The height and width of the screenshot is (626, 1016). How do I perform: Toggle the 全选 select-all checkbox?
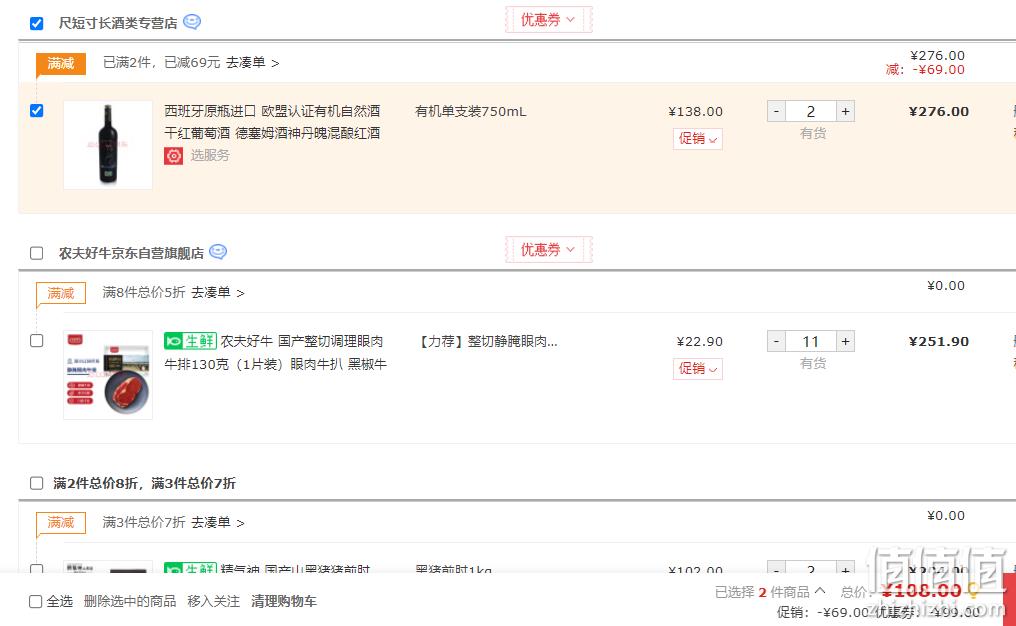click(36, 601)
